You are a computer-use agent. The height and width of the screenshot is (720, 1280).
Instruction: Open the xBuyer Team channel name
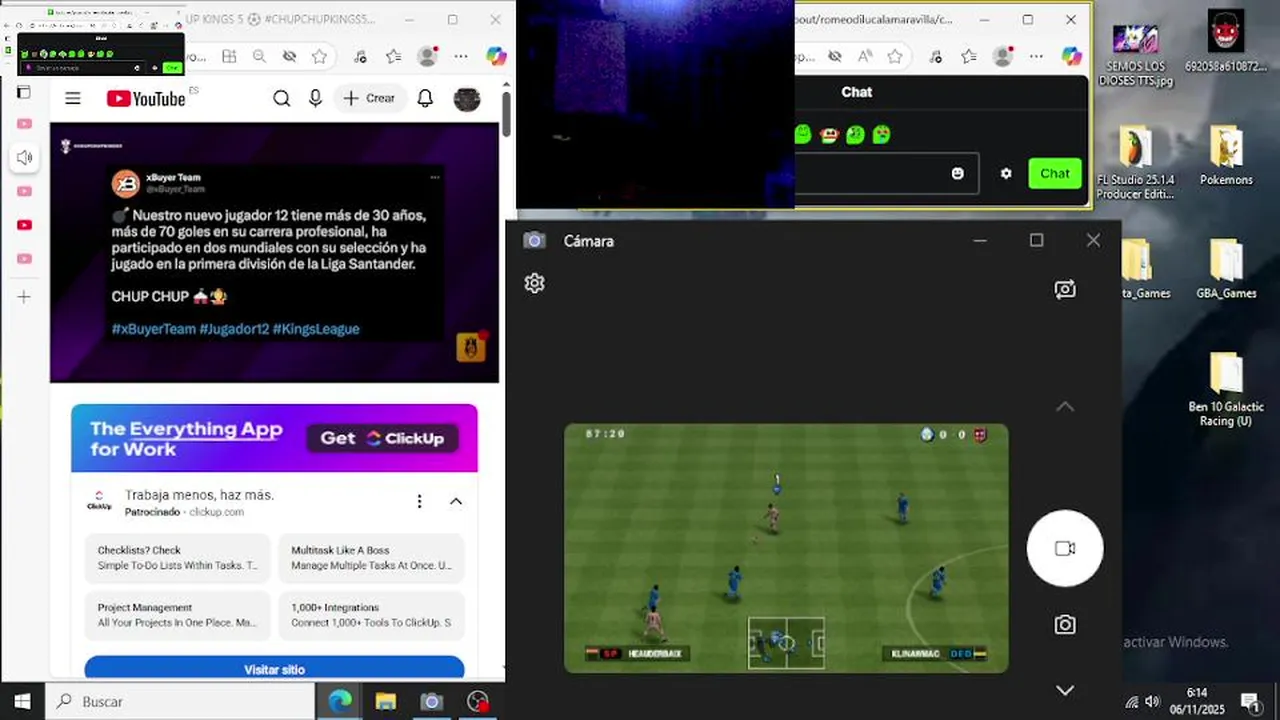[173, 177]
